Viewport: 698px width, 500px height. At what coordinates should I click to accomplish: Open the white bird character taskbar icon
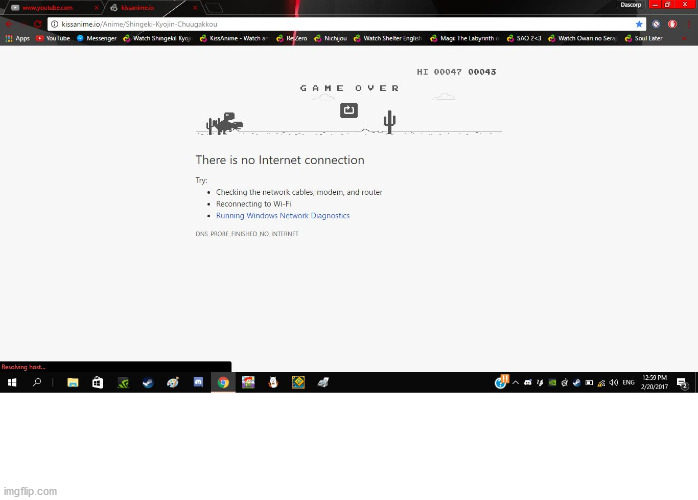click(x=273, y=382)
